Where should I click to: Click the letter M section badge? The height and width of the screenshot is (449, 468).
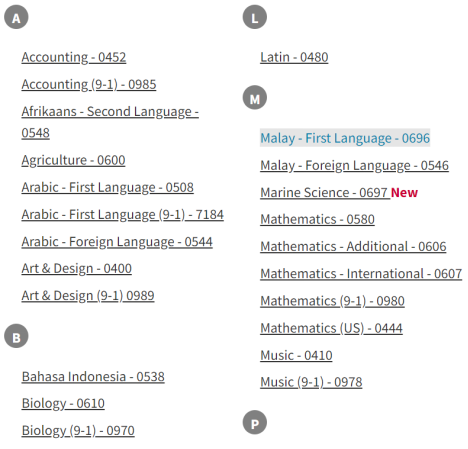pos(255,98)
